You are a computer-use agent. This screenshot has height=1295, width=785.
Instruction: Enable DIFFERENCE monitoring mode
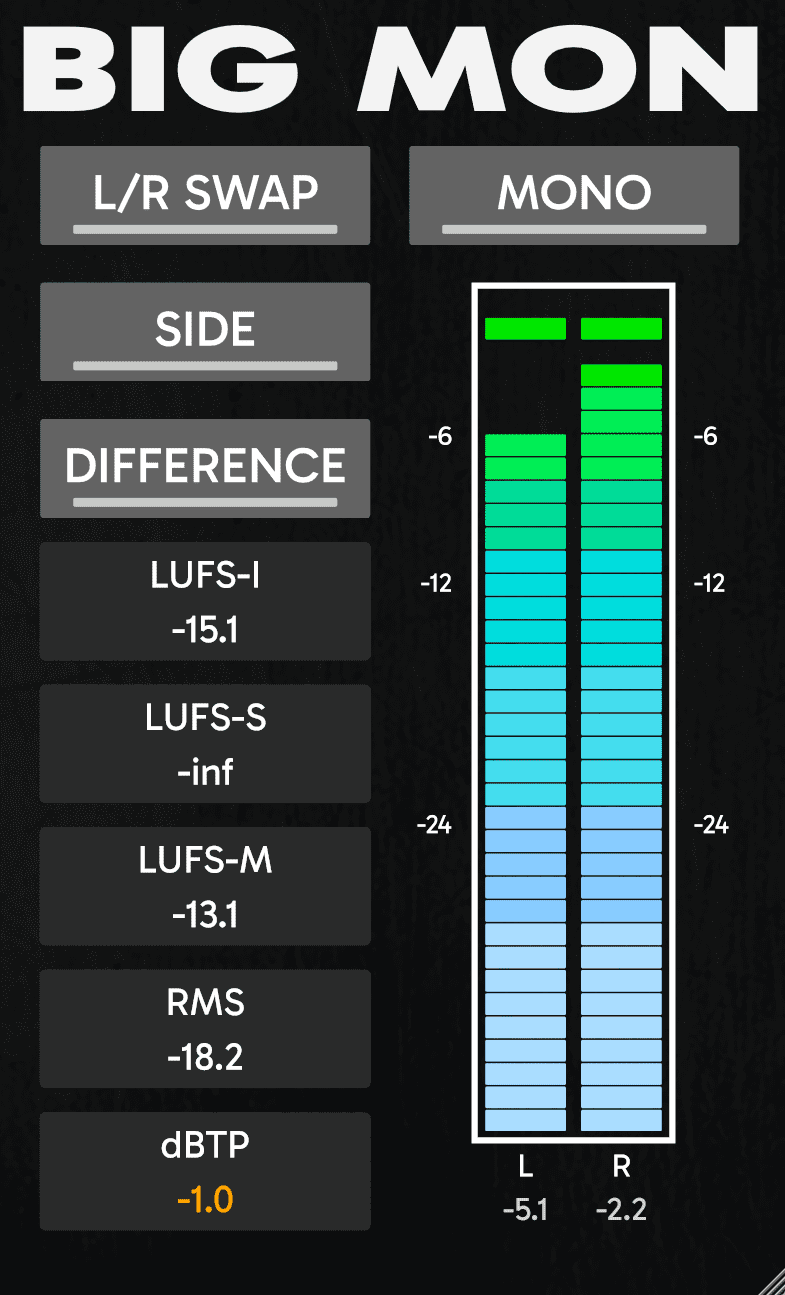click(205, 467)
